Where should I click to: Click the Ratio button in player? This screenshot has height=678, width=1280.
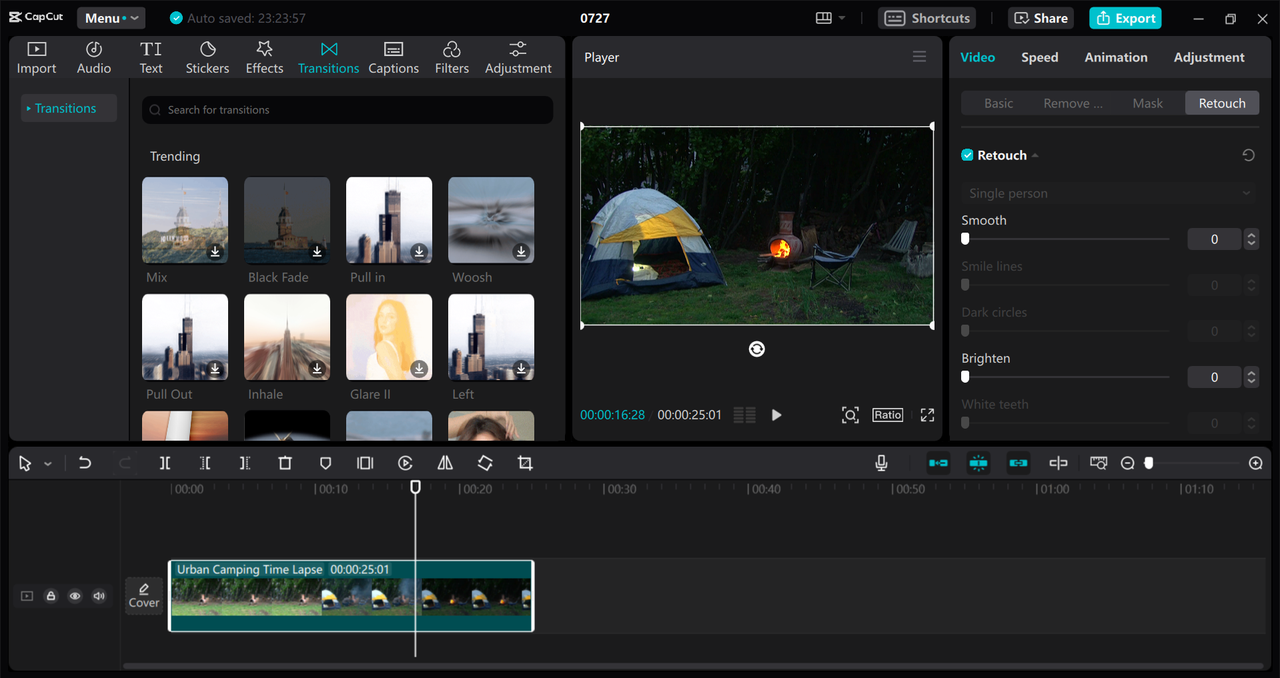point(887,415)
